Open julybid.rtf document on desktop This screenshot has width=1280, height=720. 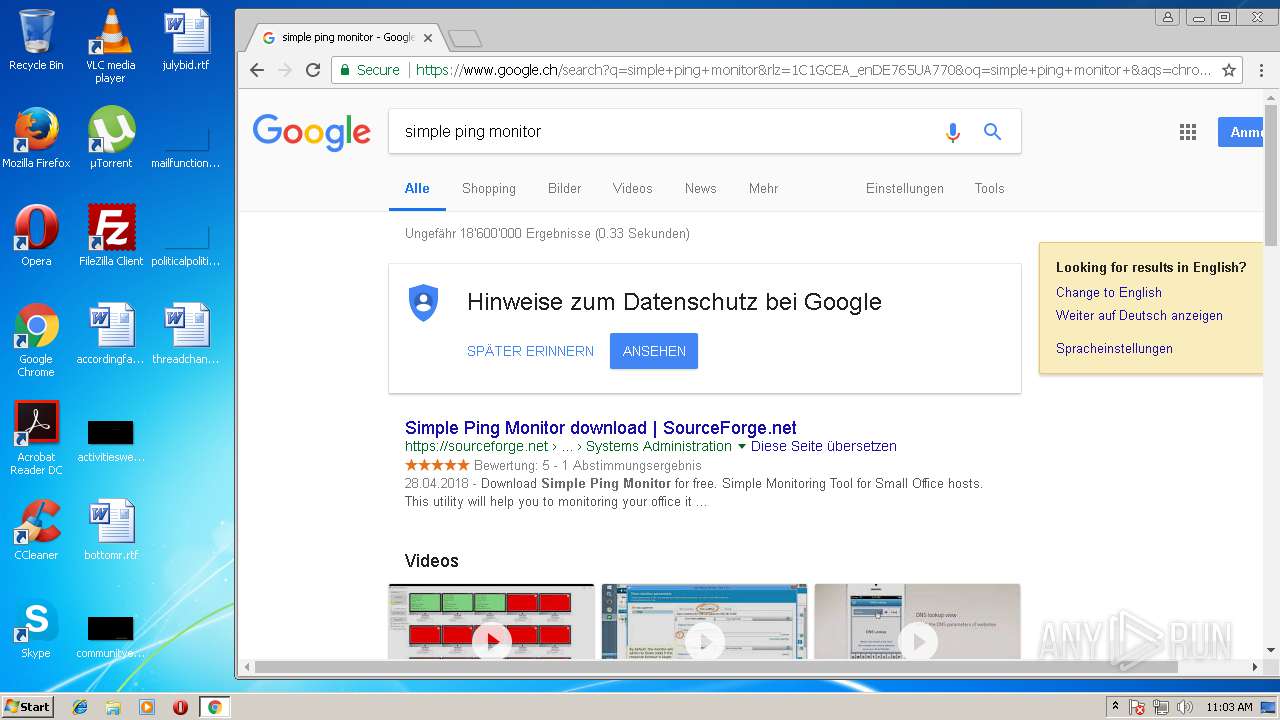tap(186, 40)
